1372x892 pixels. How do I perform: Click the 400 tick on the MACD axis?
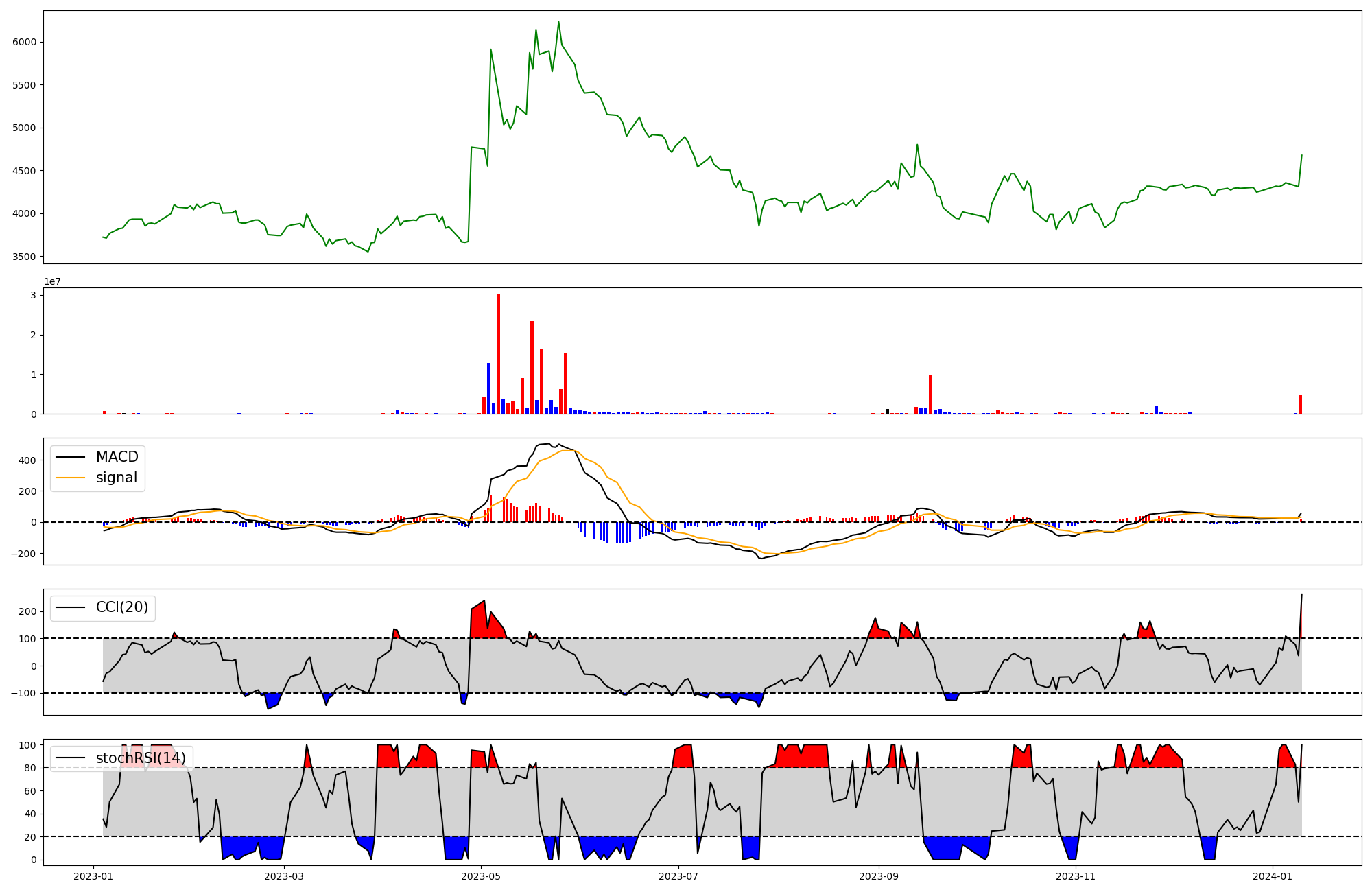click(27, 460)
